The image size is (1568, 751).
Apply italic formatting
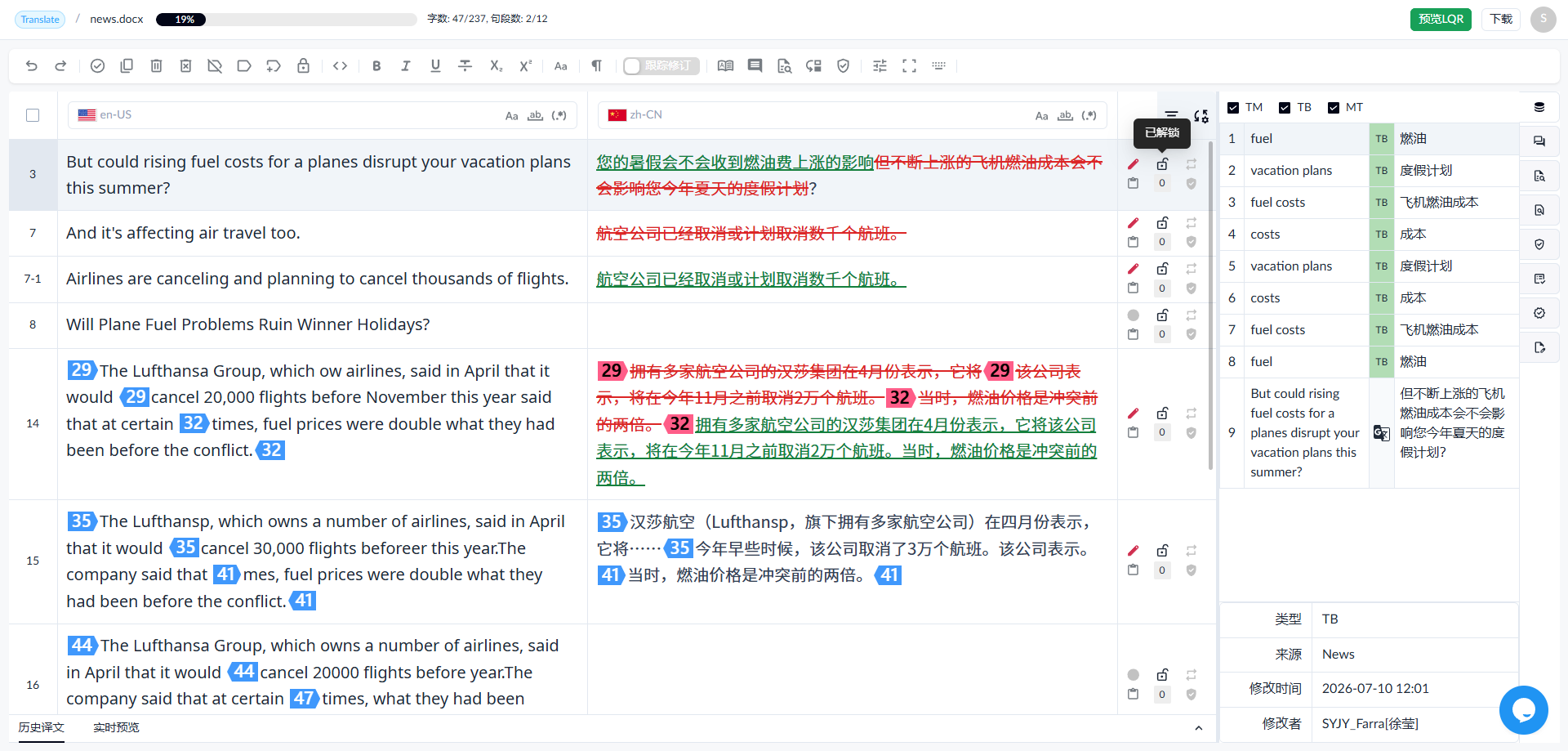[406, 66]
